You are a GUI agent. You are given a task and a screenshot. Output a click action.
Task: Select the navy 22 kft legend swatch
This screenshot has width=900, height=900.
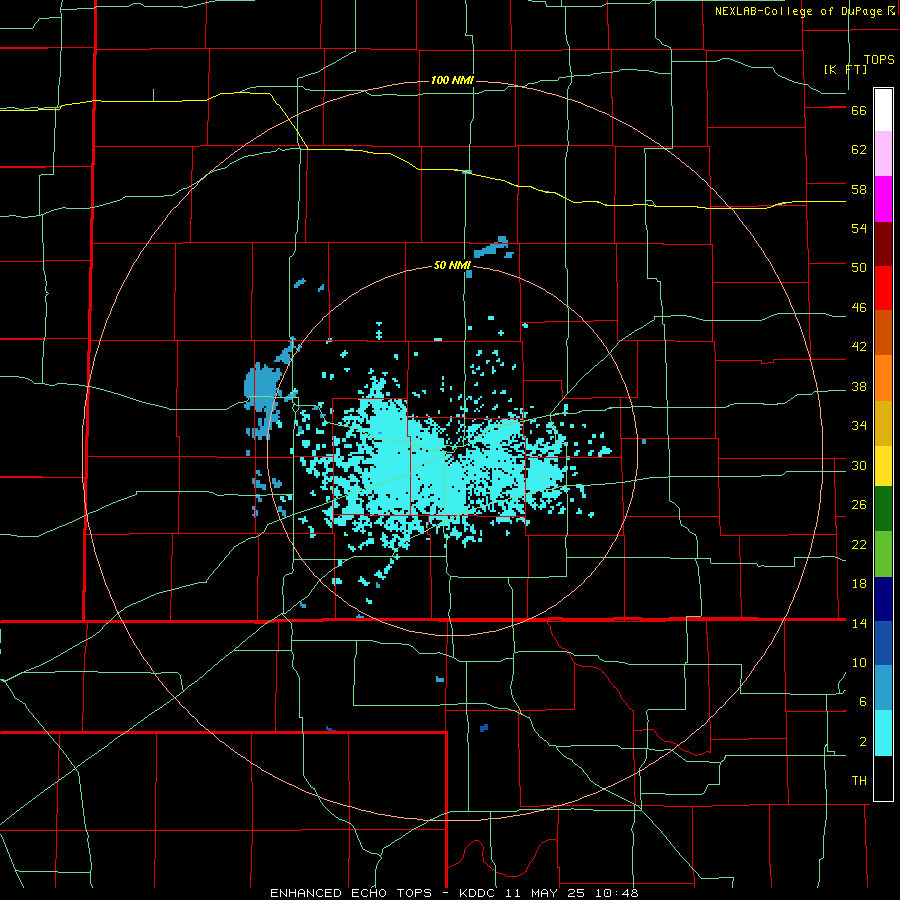(x=883, y=599)
